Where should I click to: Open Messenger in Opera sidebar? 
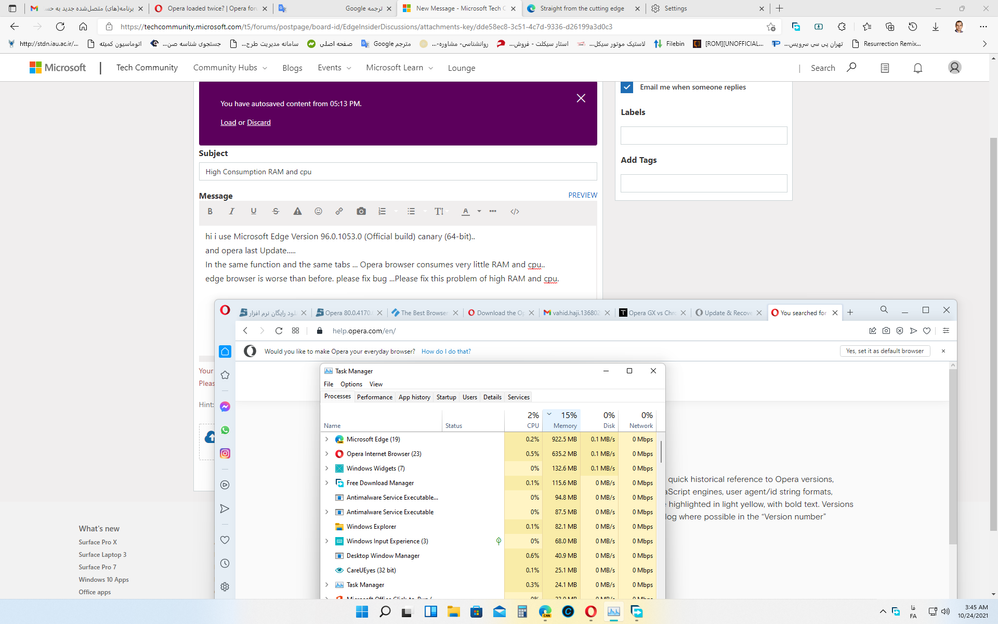tap(225, 406)
